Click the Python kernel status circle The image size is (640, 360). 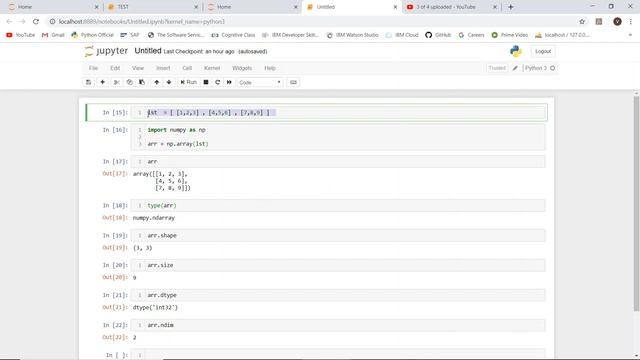pyautogui.click(x=553, y=68)
